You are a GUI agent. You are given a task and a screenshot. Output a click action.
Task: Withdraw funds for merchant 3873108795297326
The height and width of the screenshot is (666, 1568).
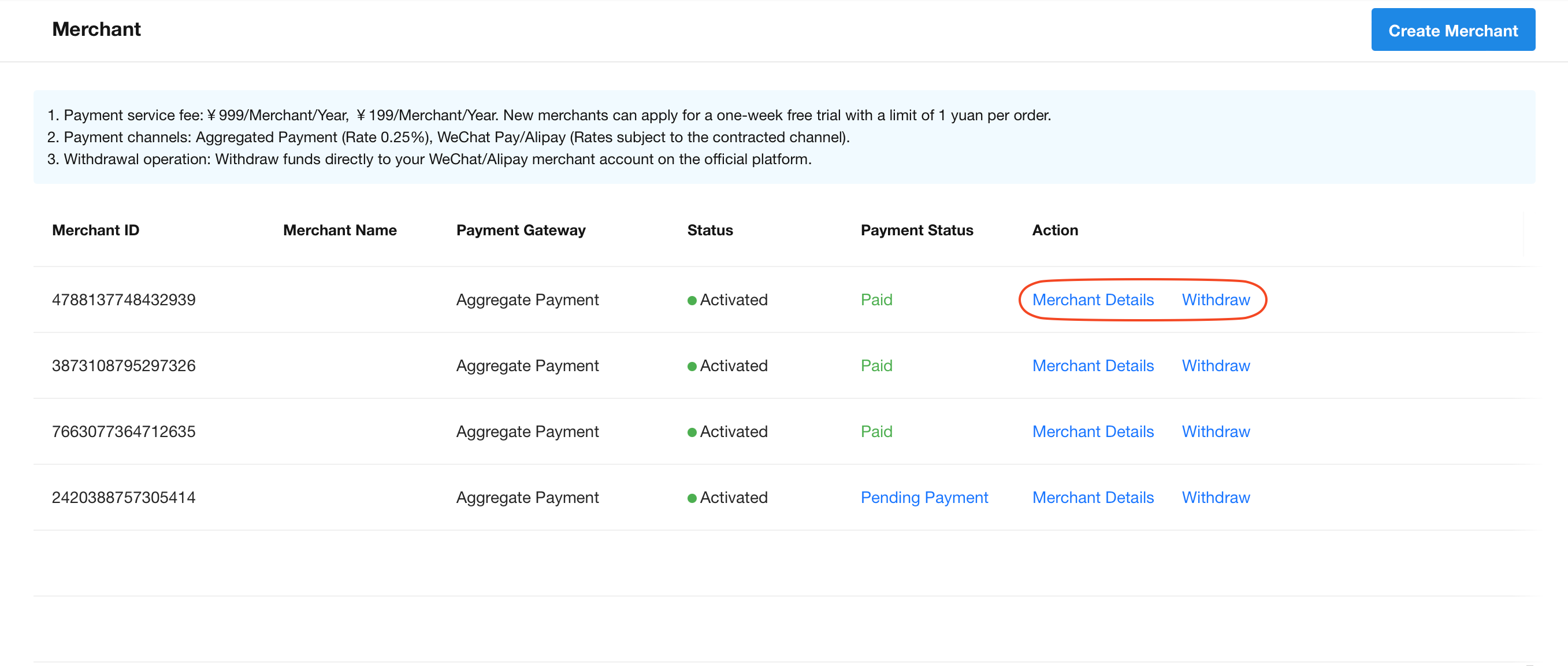tap(1215, 365)
